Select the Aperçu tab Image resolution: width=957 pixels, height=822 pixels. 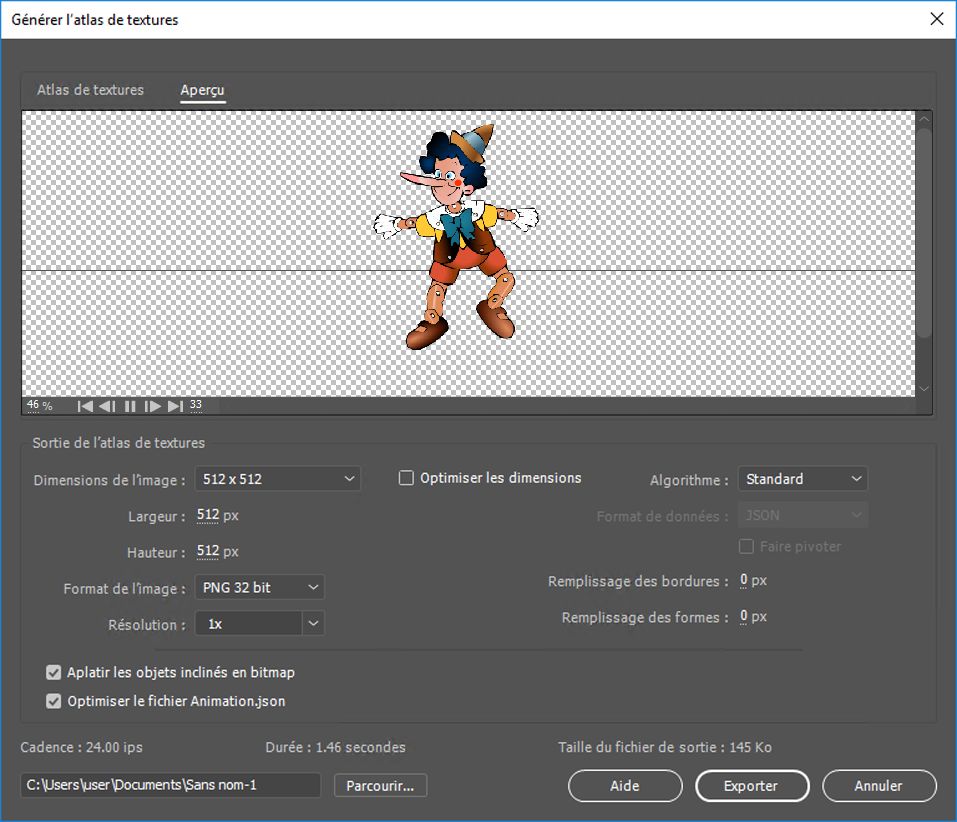(202, 90)
